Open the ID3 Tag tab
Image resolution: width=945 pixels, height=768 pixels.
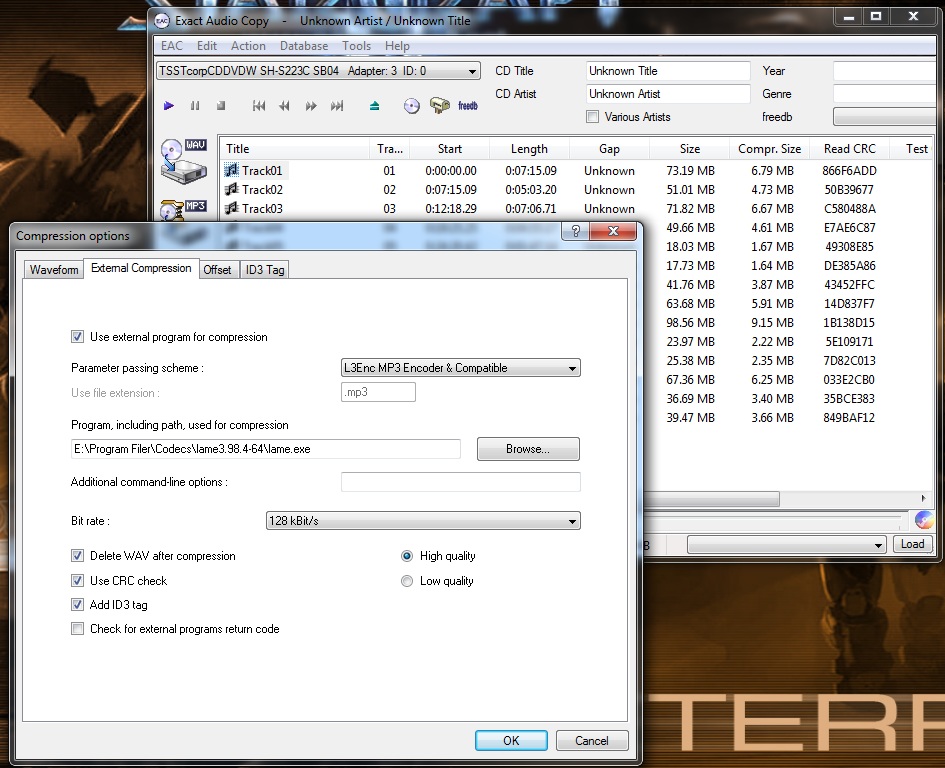[x=265, y=269]
